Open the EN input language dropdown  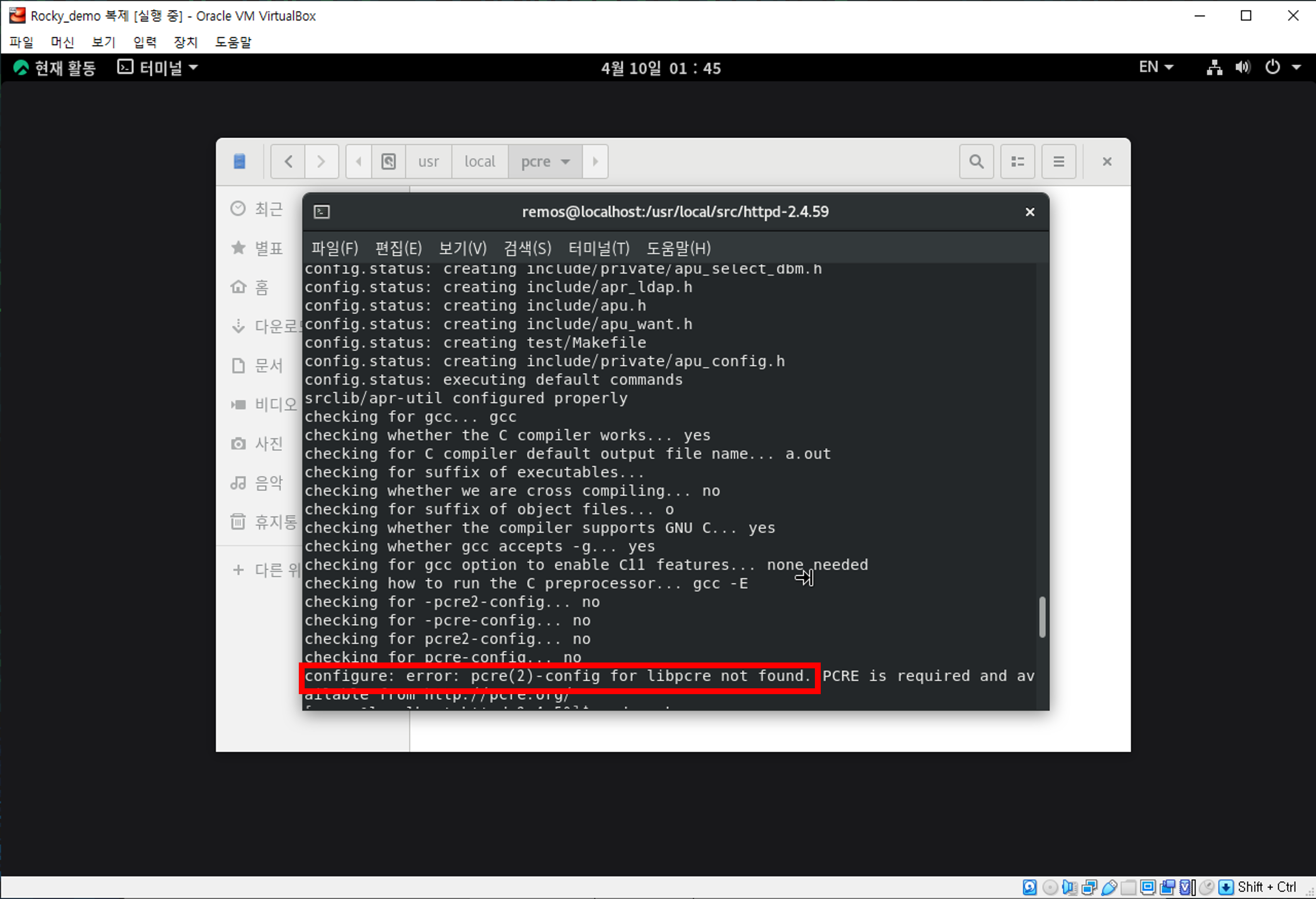pyautogui.click(x=1156, y=67)
